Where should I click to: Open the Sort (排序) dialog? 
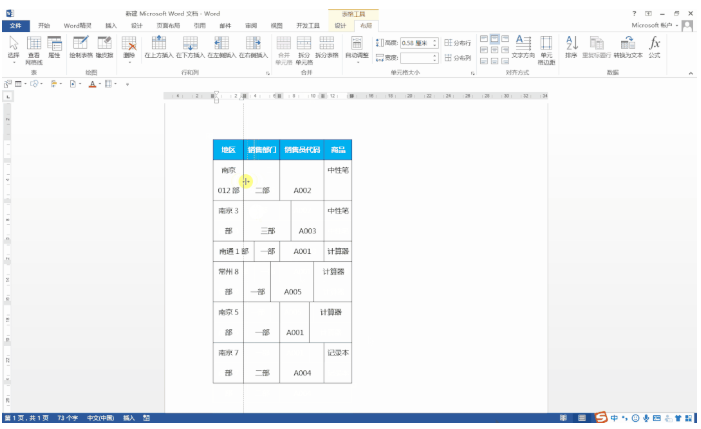click(571, 47)
